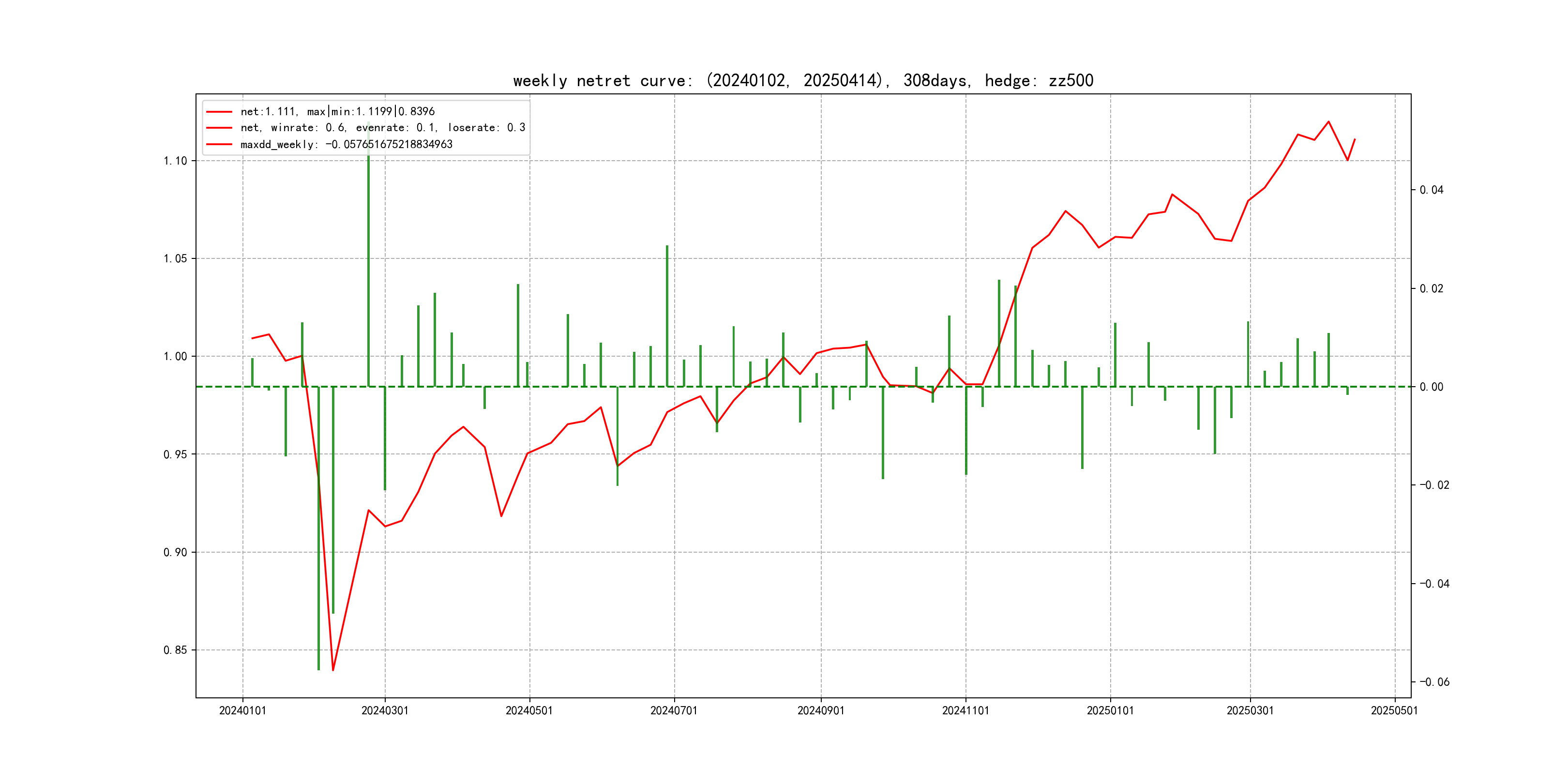Image resolution: width=1568 pixels, height=784 pixels.
Task: Click the 20240701 x-axis date label
Action: 674,710
